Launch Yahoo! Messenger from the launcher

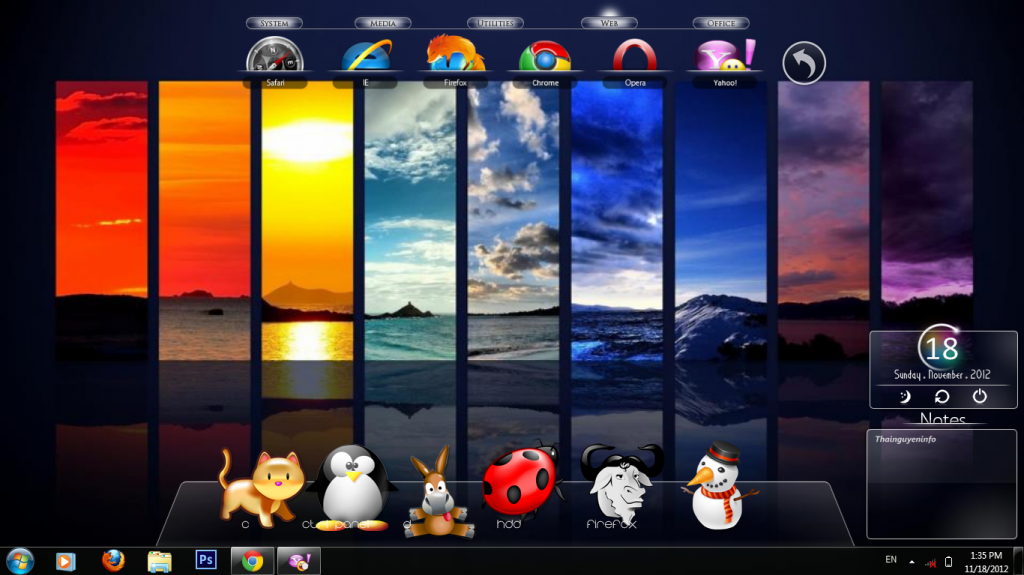click(725, 56)
